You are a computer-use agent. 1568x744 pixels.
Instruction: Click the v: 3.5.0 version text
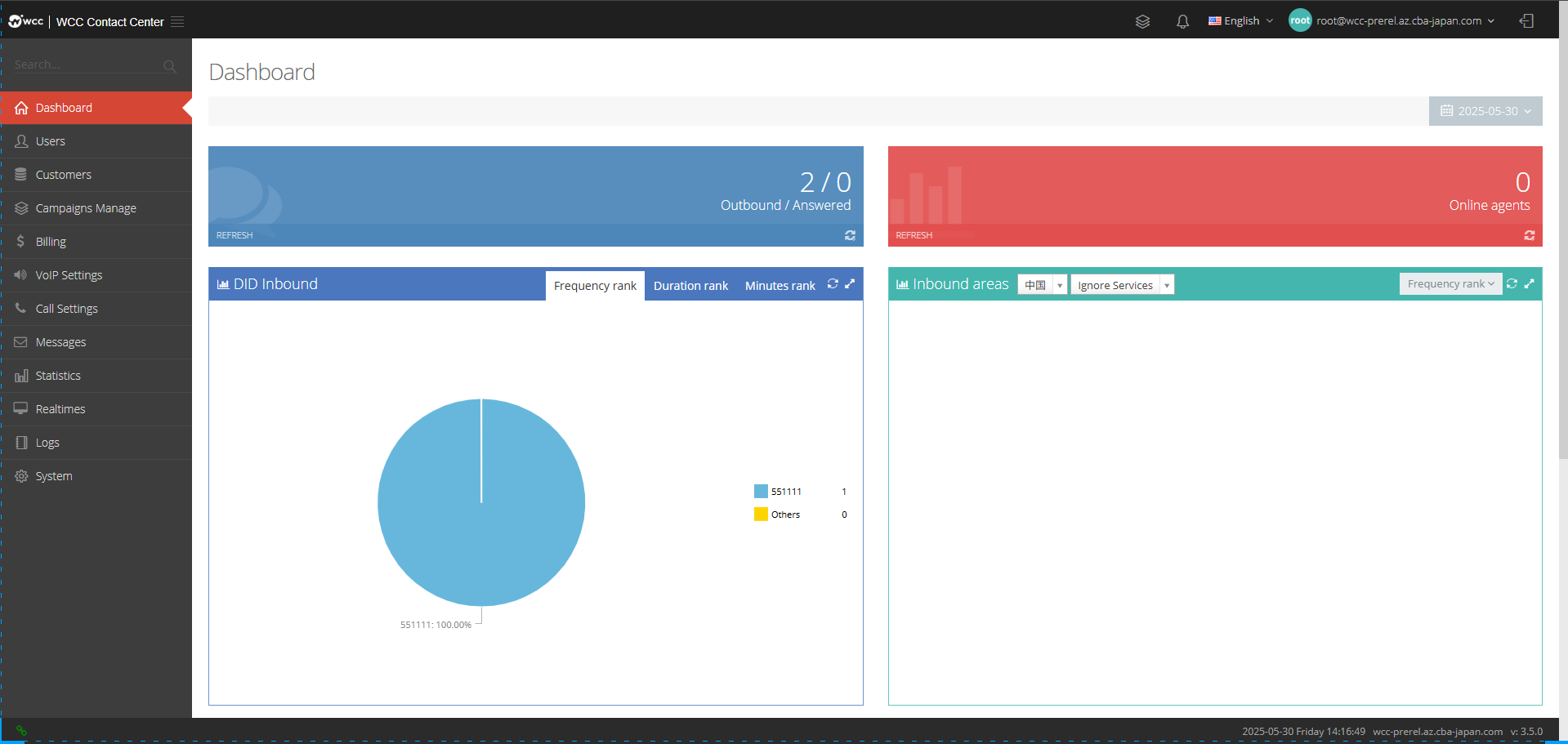(1526, 732)
